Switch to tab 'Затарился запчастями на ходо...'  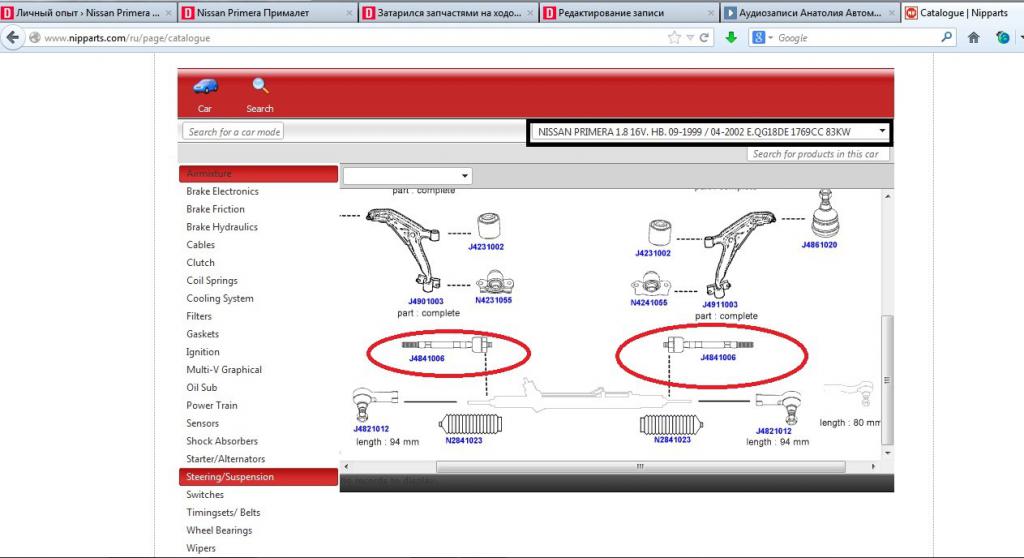point(448,12)
